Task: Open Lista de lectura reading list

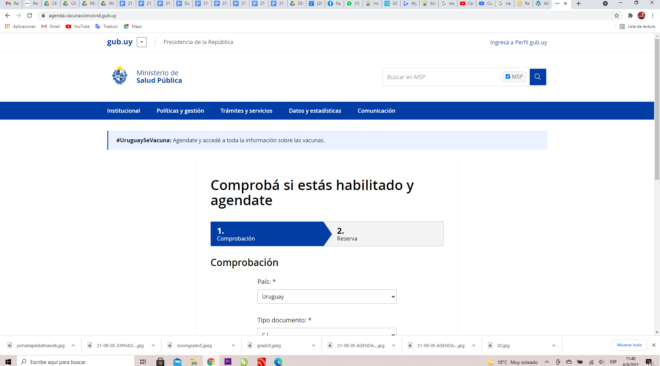Action: pos(637,27)
